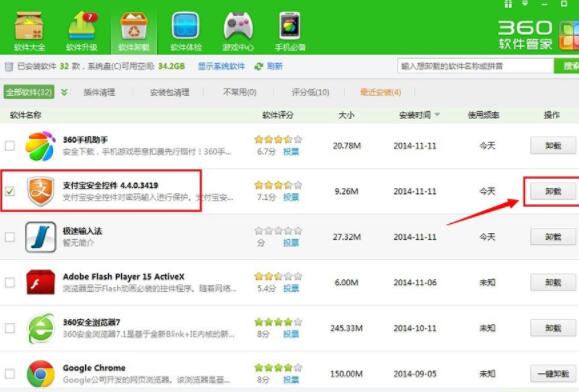Screen dimensions: 579x392
Task: Uncheck the 支付宝安全控件 checkbox
Action: tap(10, 191)
